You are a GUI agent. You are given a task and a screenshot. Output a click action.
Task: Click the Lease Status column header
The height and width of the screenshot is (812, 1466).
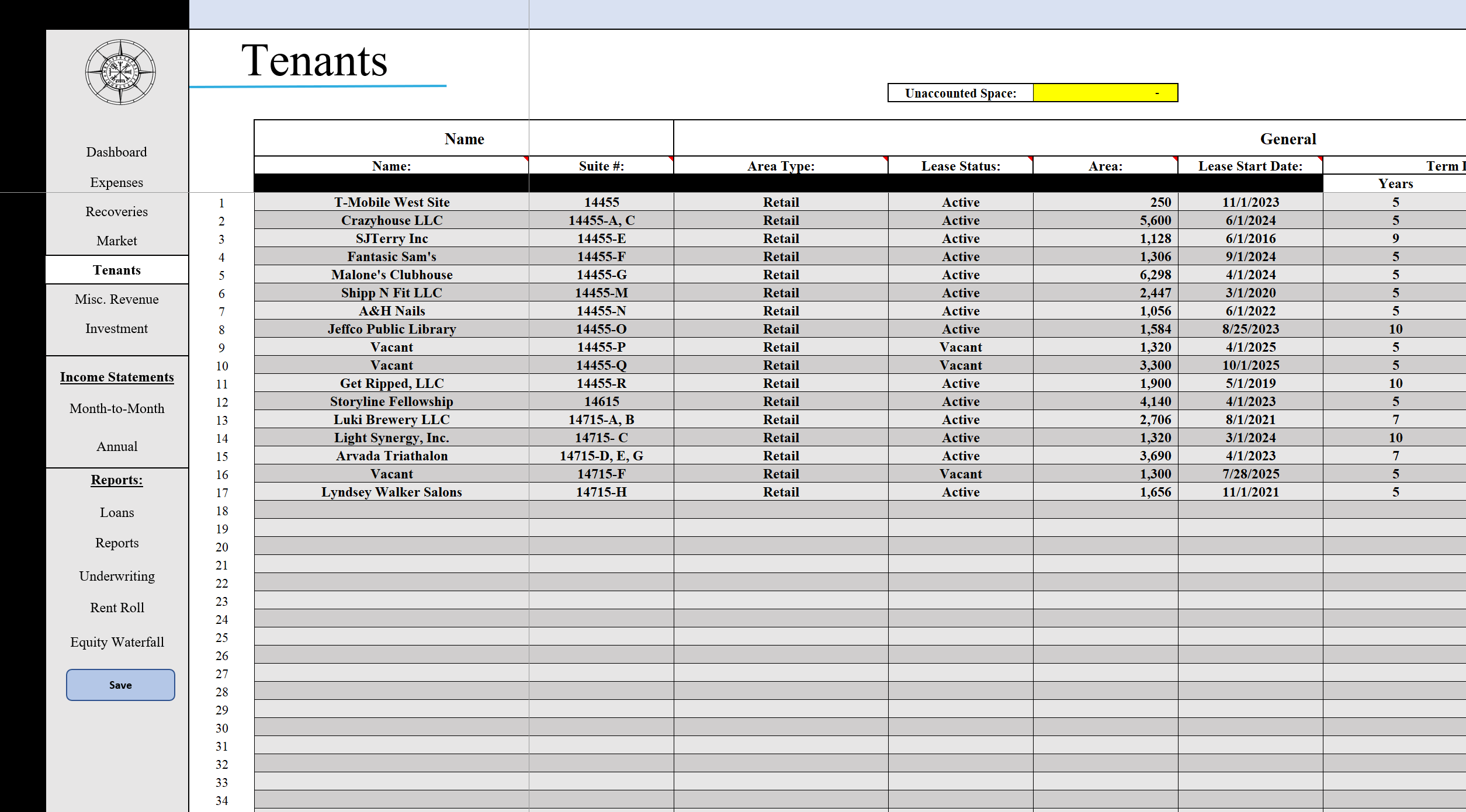[960, 165]
